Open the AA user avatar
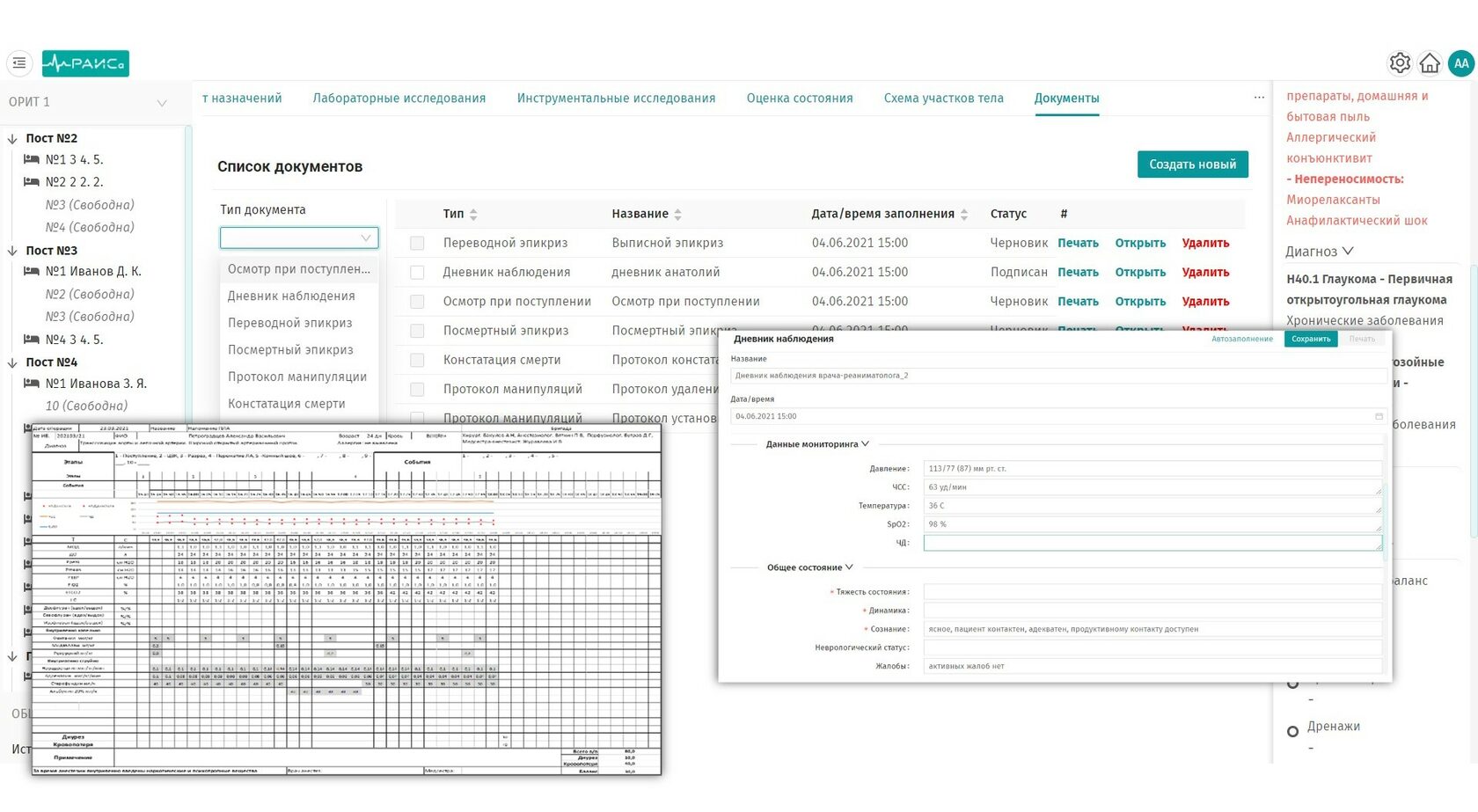The height and width of the screenshot is (812, 1478). pos(1461,63)
